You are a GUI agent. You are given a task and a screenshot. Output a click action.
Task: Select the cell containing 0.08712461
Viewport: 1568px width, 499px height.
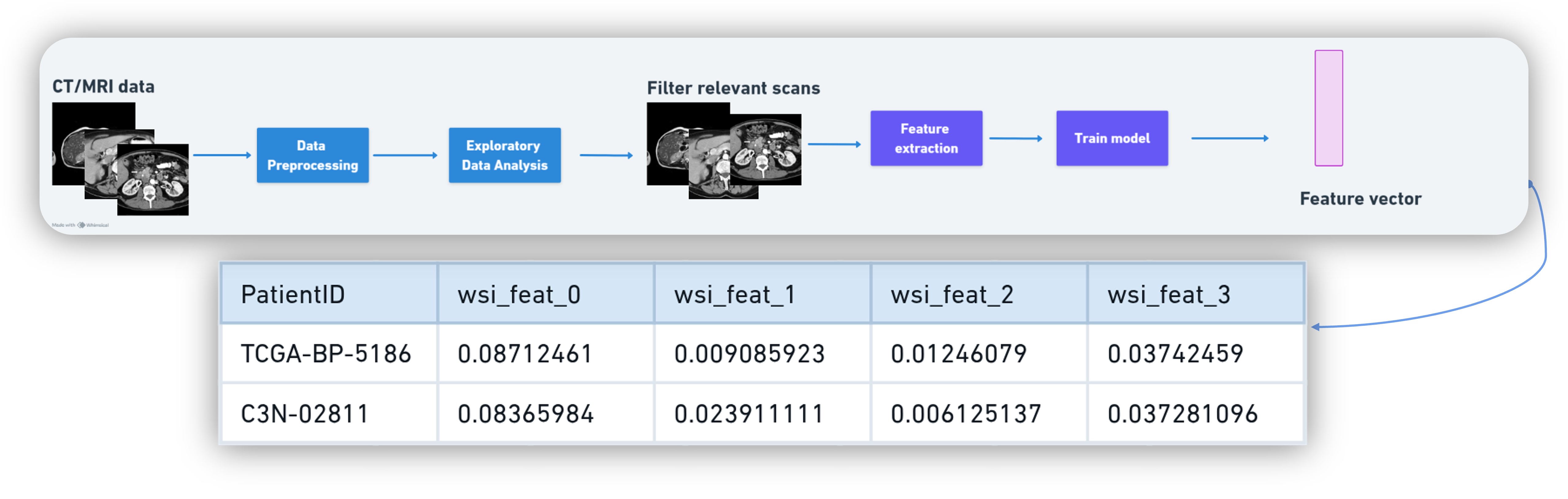click(545, 353)
